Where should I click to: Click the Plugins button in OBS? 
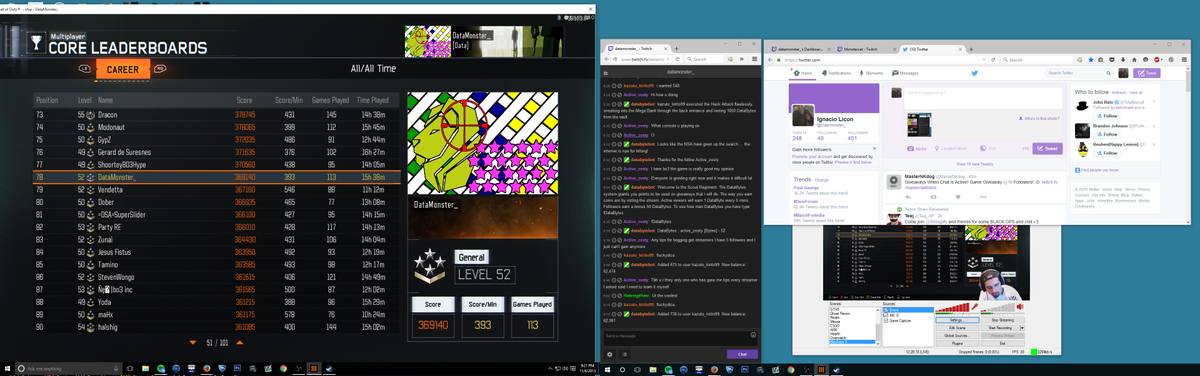click(957, 344)
